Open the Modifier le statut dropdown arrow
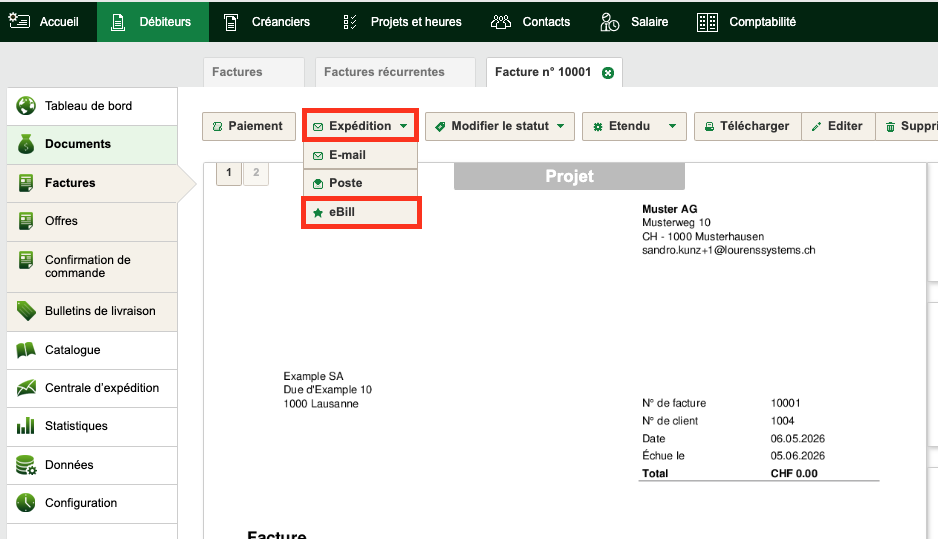Viewport: 938px width, 539px height. [561, 126]
